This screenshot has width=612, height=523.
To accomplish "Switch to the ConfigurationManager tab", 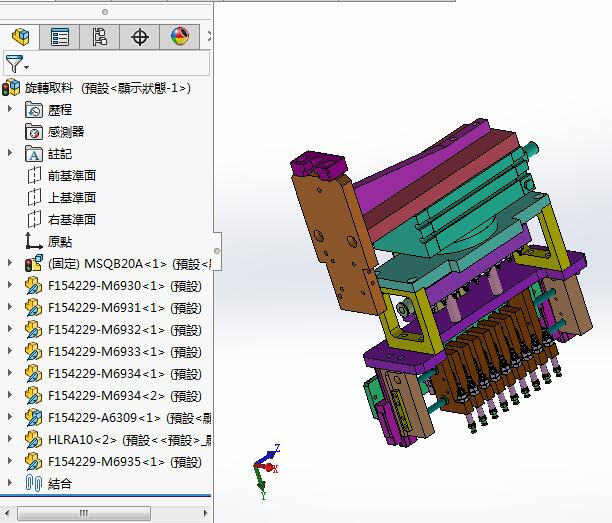I will [x=100, y=37].
